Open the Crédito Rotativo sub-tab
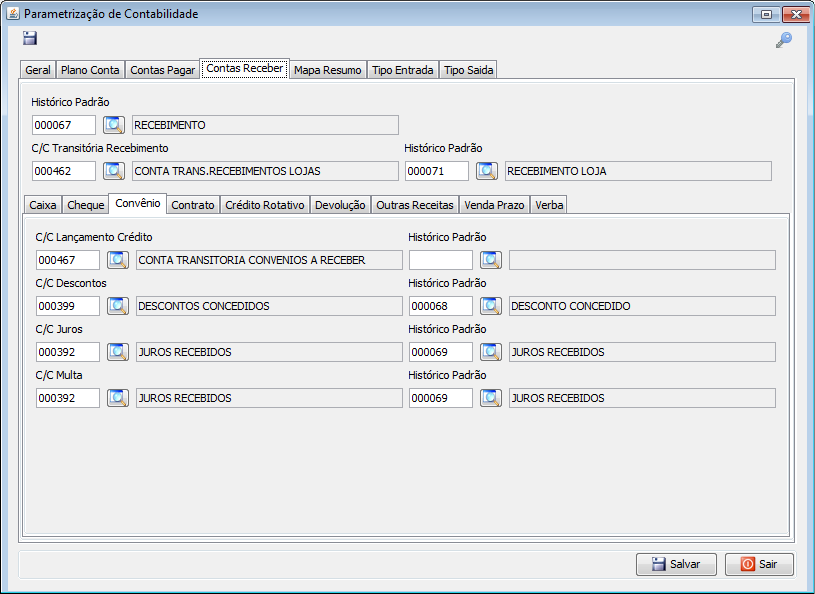This screenshot has width=815, height=594. pyautogui.click(x=265, y=205)
